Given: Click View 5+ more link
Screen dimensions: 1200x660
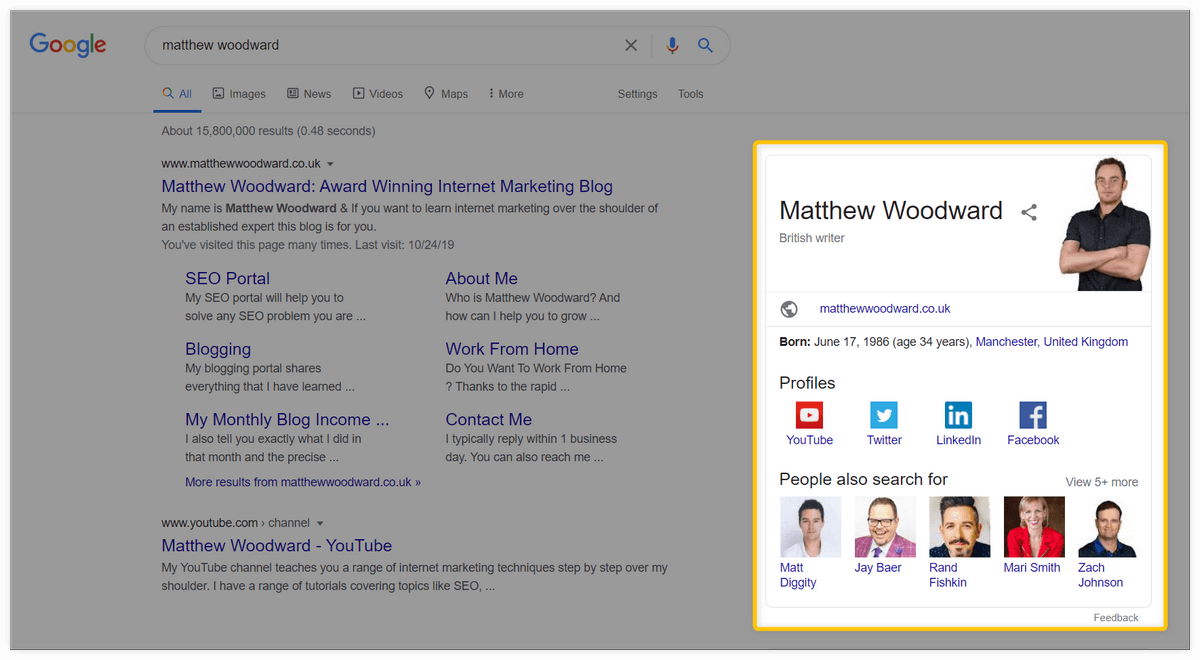Looking at the screenshot, I should pyautogui.click(x=1101, y=482).
